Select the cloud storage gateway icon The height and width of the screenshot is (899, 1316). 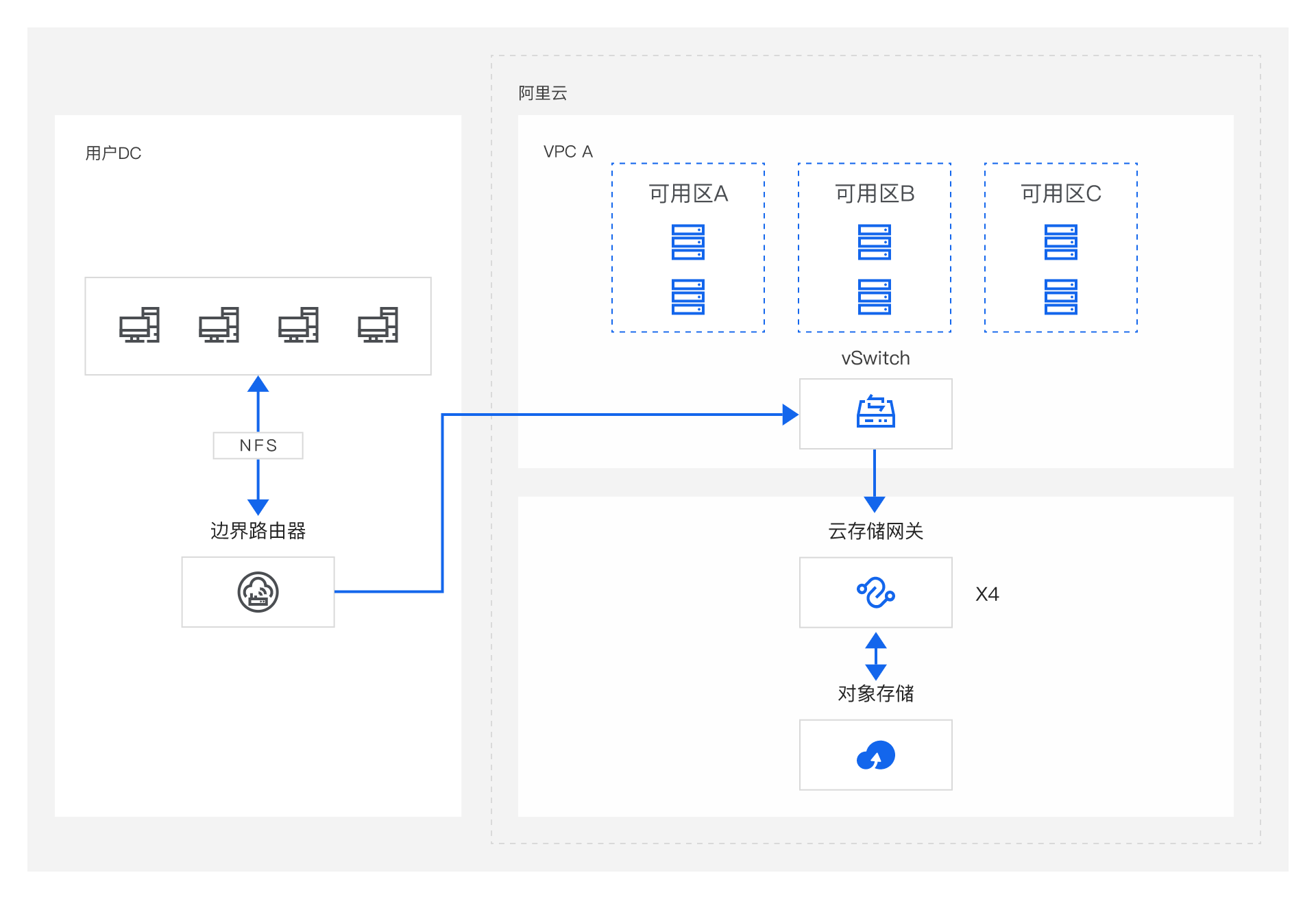click(875, 593)
